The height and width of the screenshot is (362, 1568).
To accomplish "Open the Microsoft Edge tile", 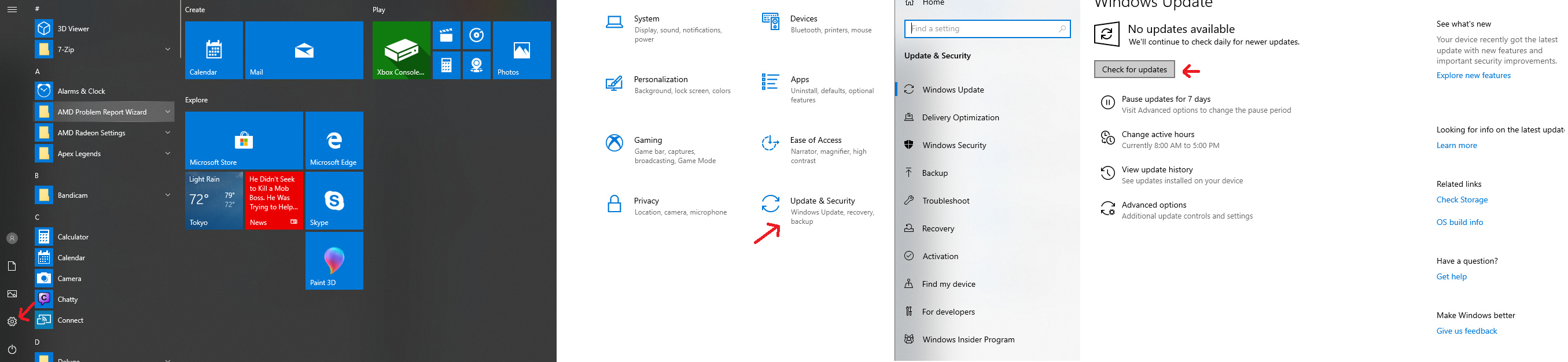I will pos(334,140).
